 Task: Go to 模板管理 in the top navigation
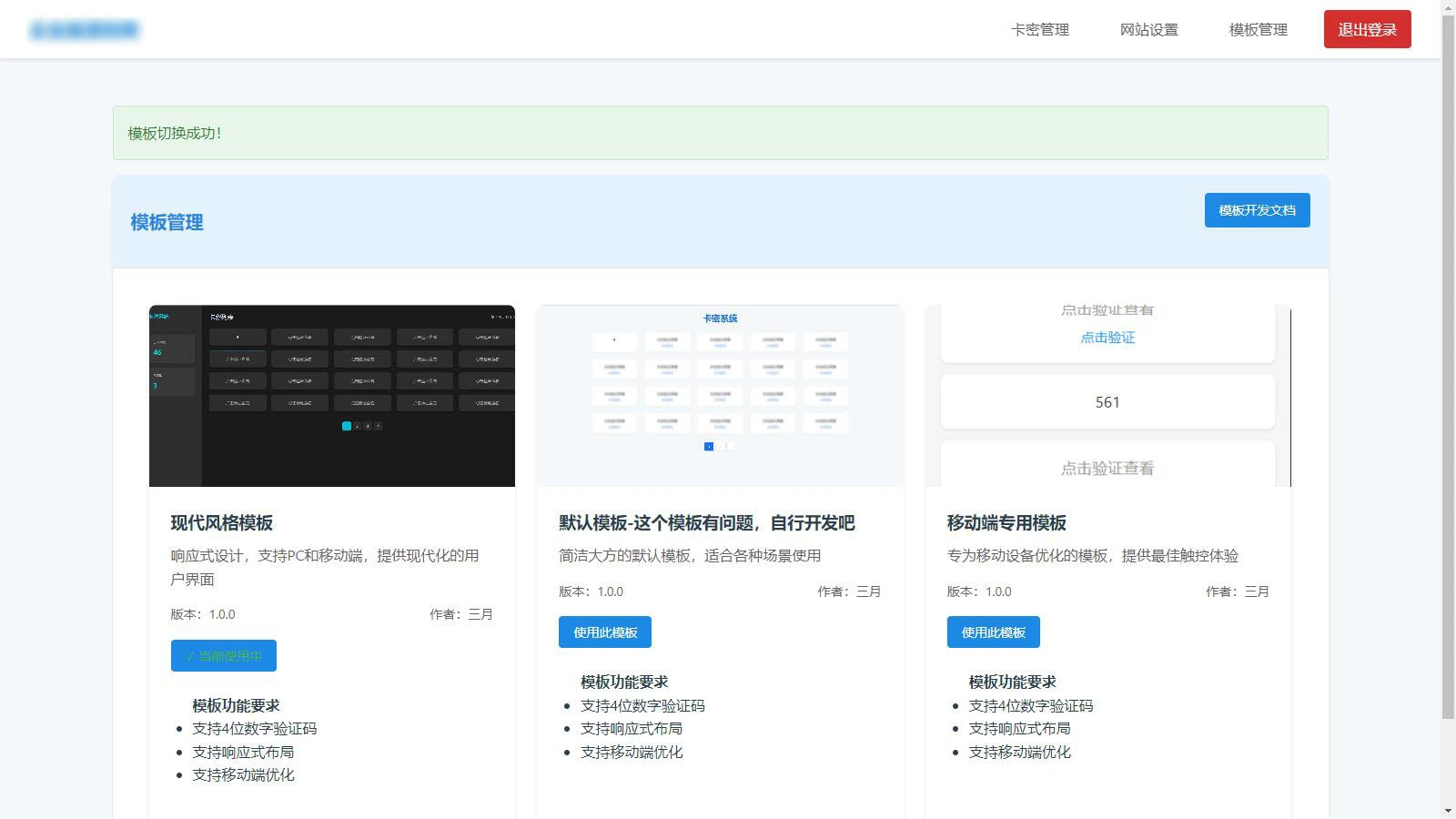coord(1257,28)
